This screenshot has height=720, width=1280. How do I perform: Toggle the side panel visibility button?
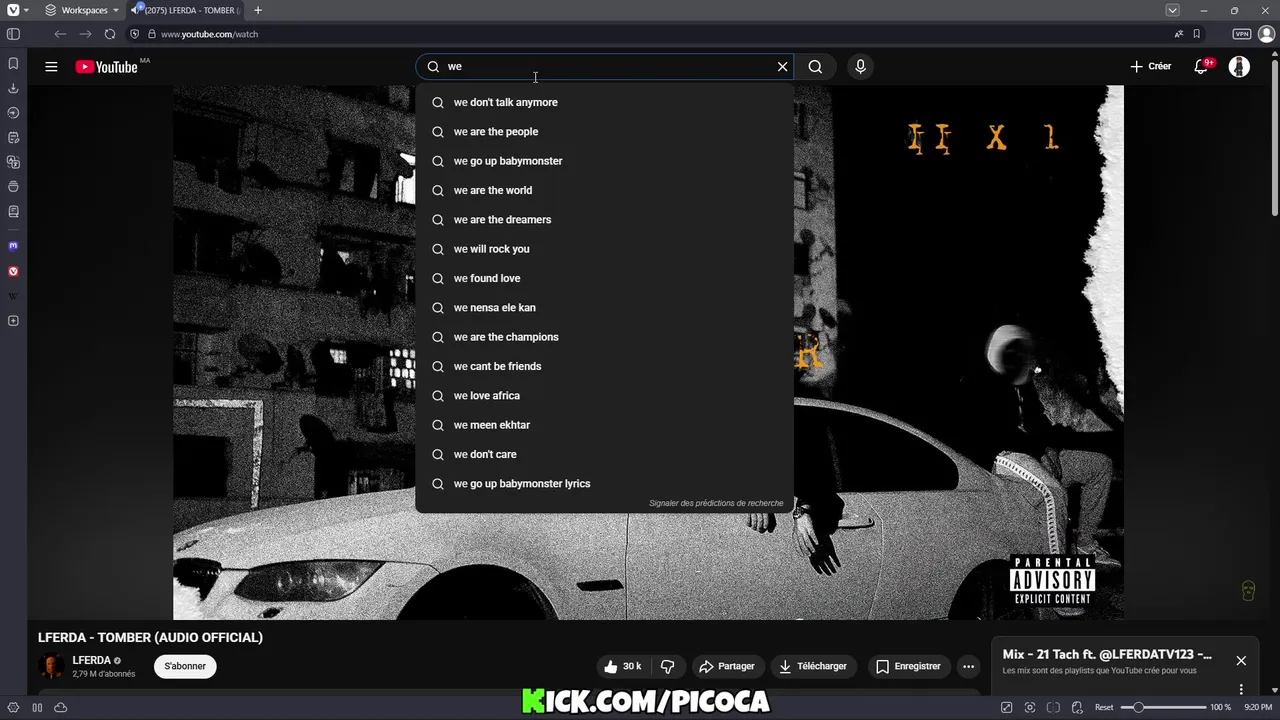[13, 34]
